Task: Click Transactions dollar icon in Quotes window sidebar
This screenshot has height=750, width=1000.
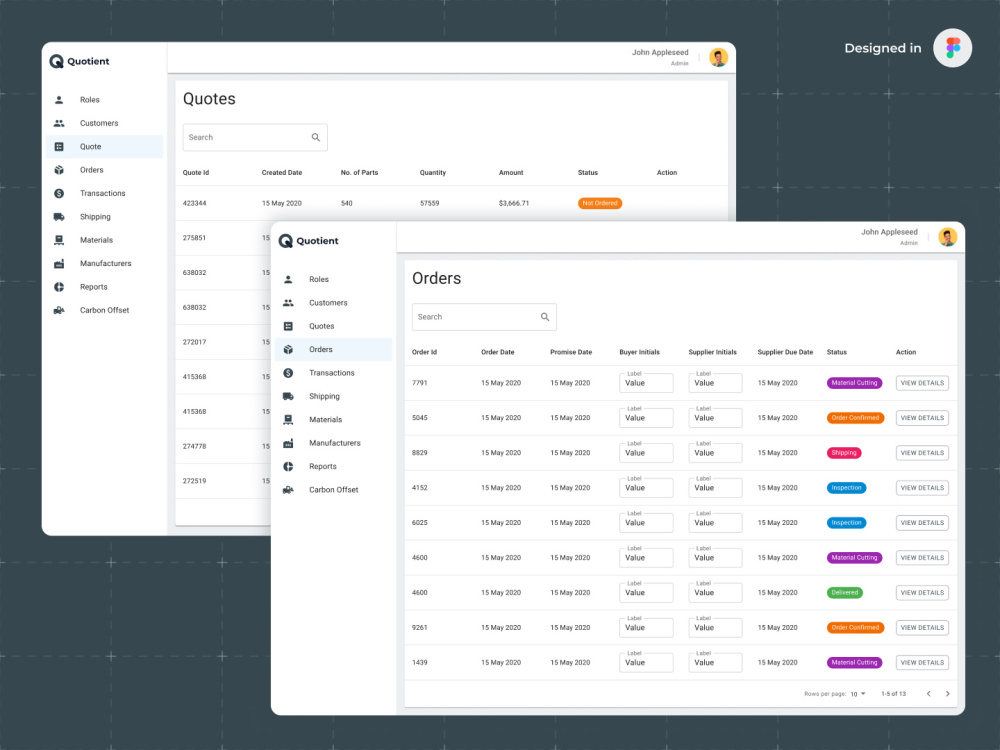Action: click(59, 193)
